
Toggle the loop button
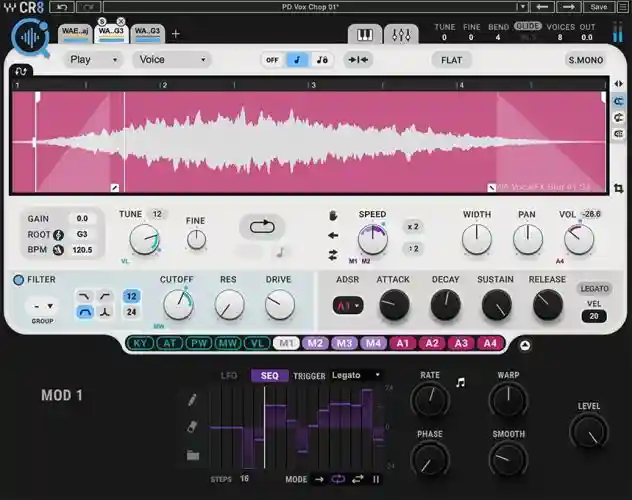(x=262, y=227)
